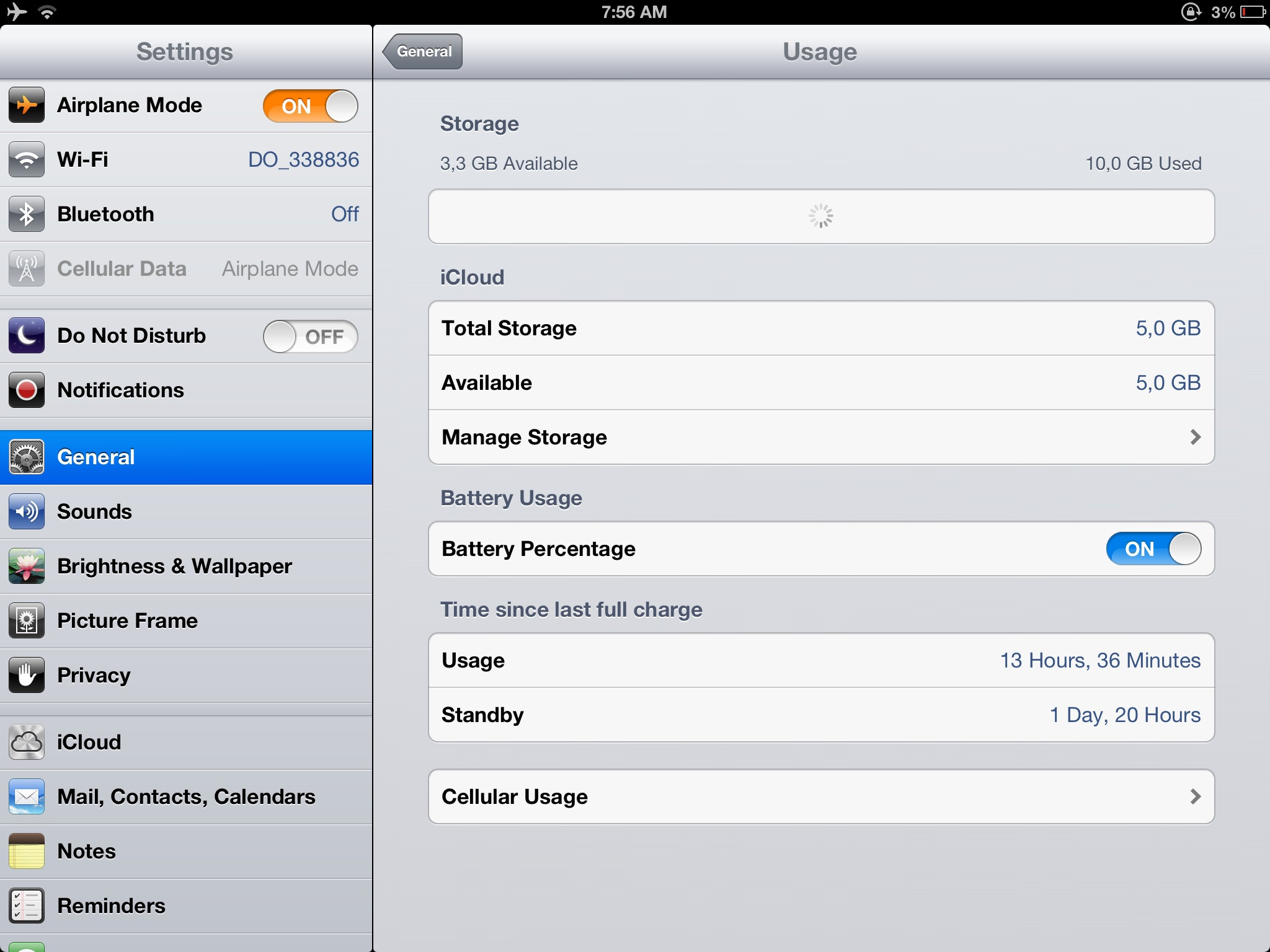Tap the Picture Frame icon
Viewport: 1270px width, 952px height.
point(26,621)
